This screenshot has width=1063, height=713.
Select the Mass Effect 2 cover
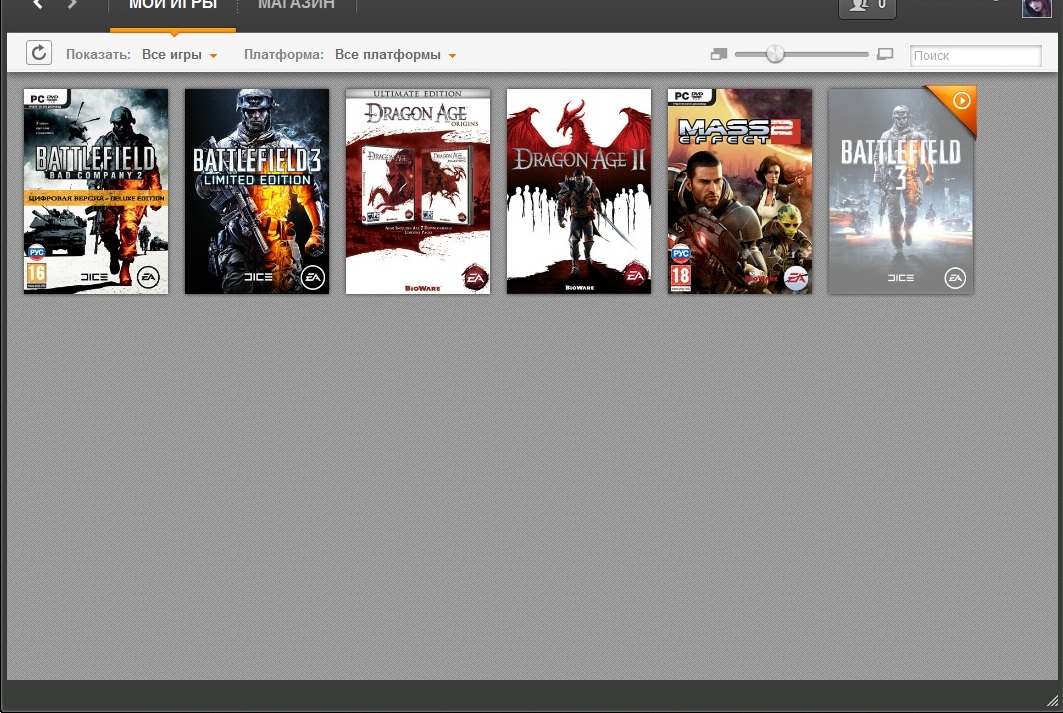pos(740,191)
